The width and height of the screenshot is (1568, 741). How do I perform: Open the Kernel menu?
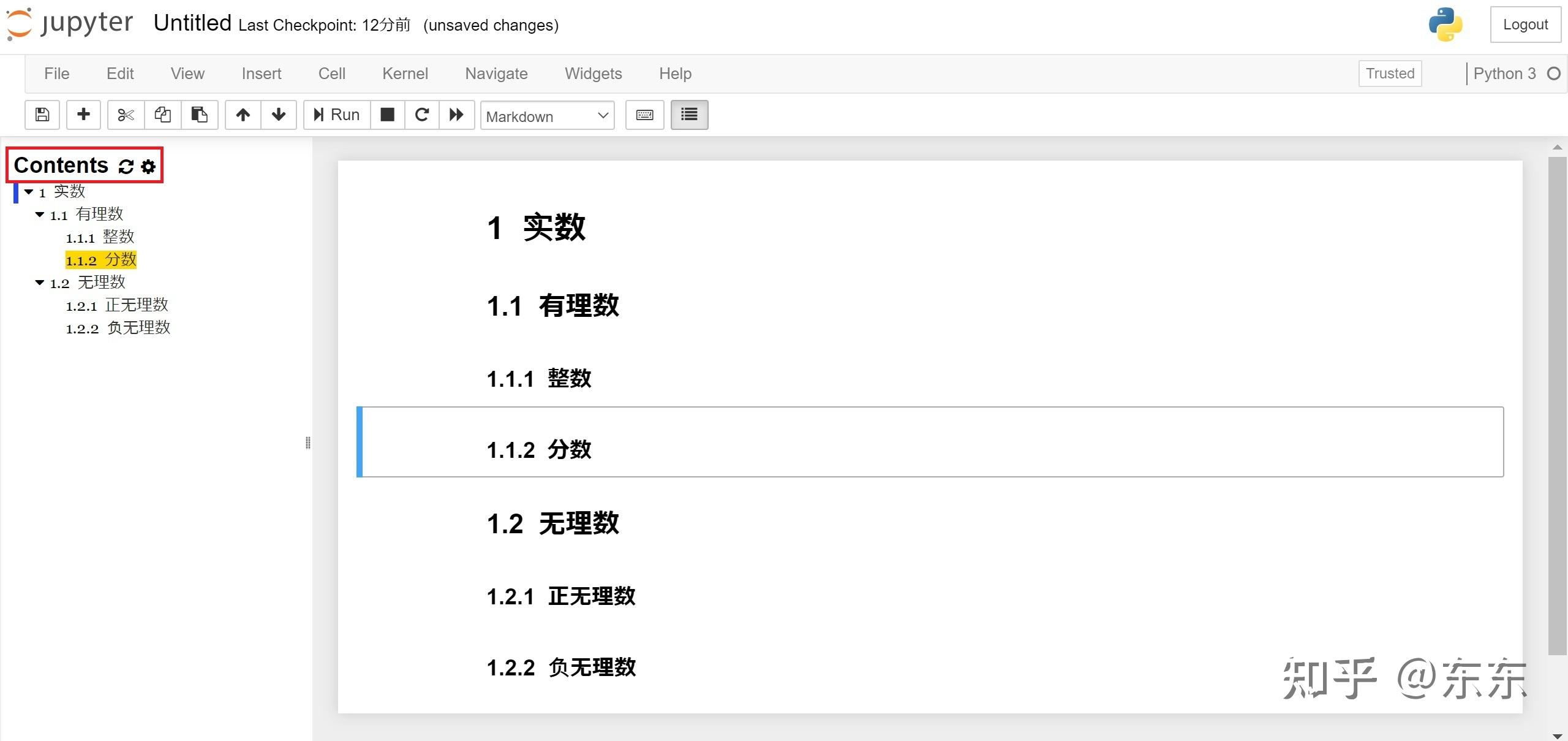point(405,74)
